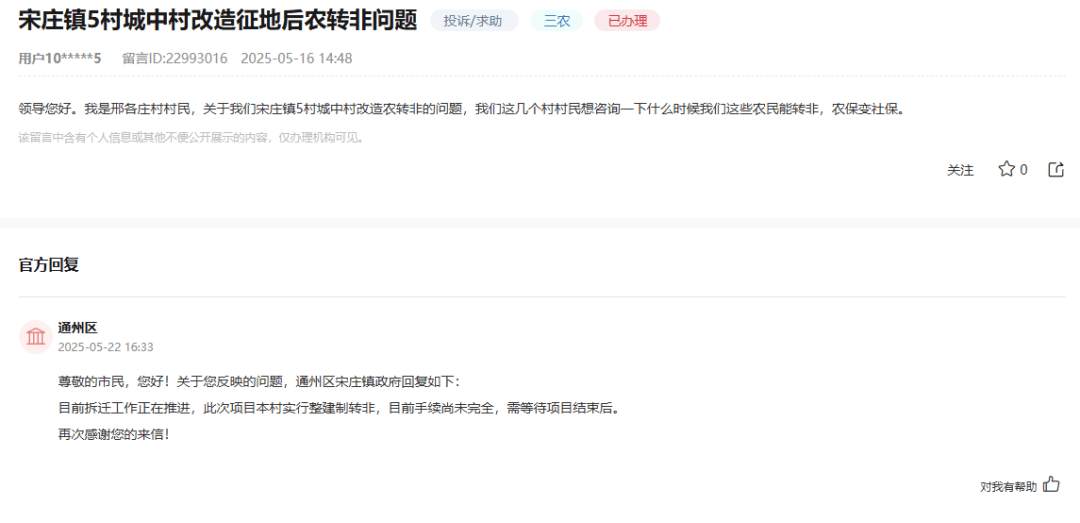Click the favorite count 0
The image size is (1080, 523).
(1024, 170)
